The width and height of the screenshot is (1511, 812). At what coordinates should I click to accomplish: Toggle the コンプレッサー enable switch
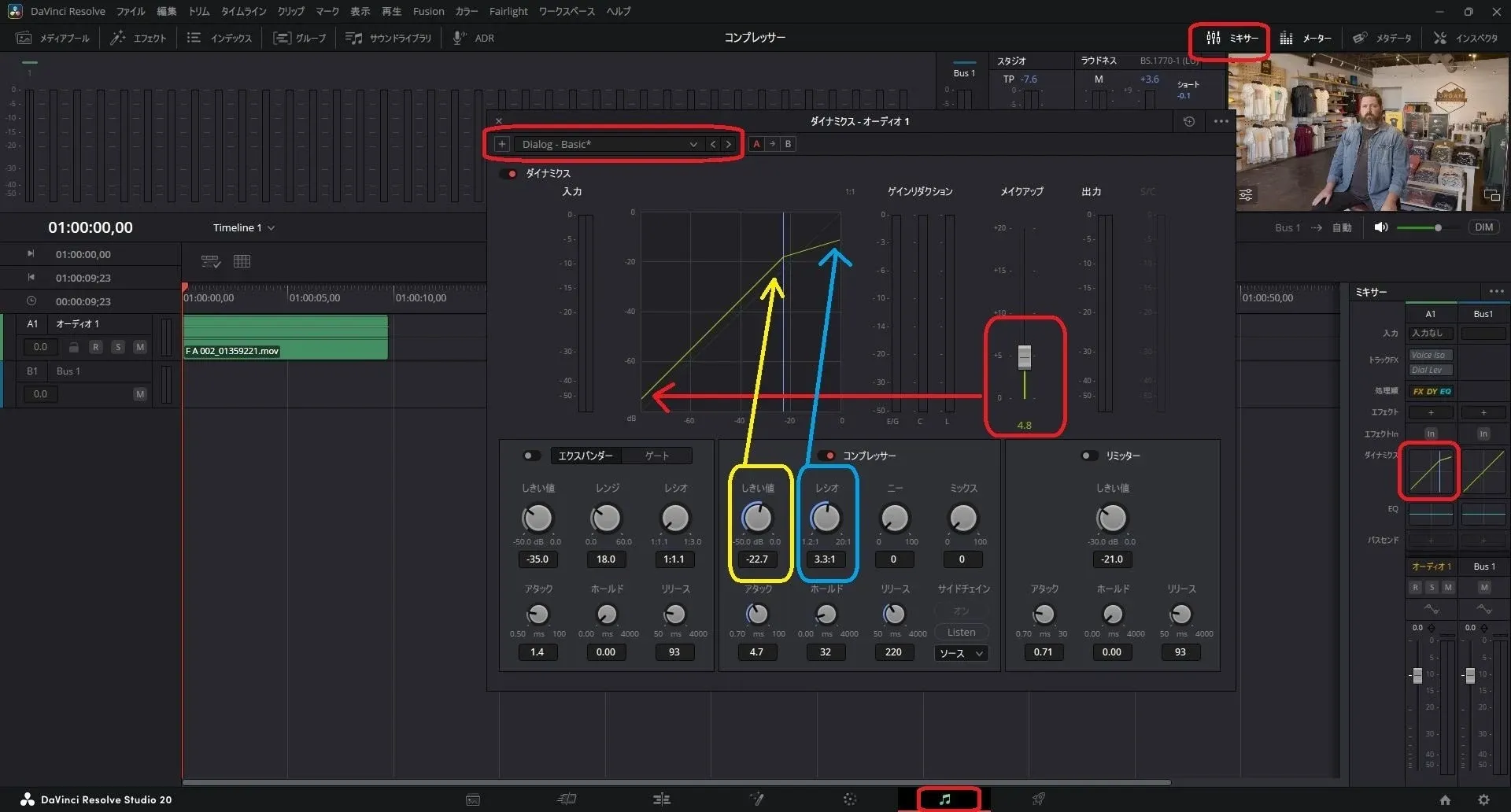[x=826, y=456]
